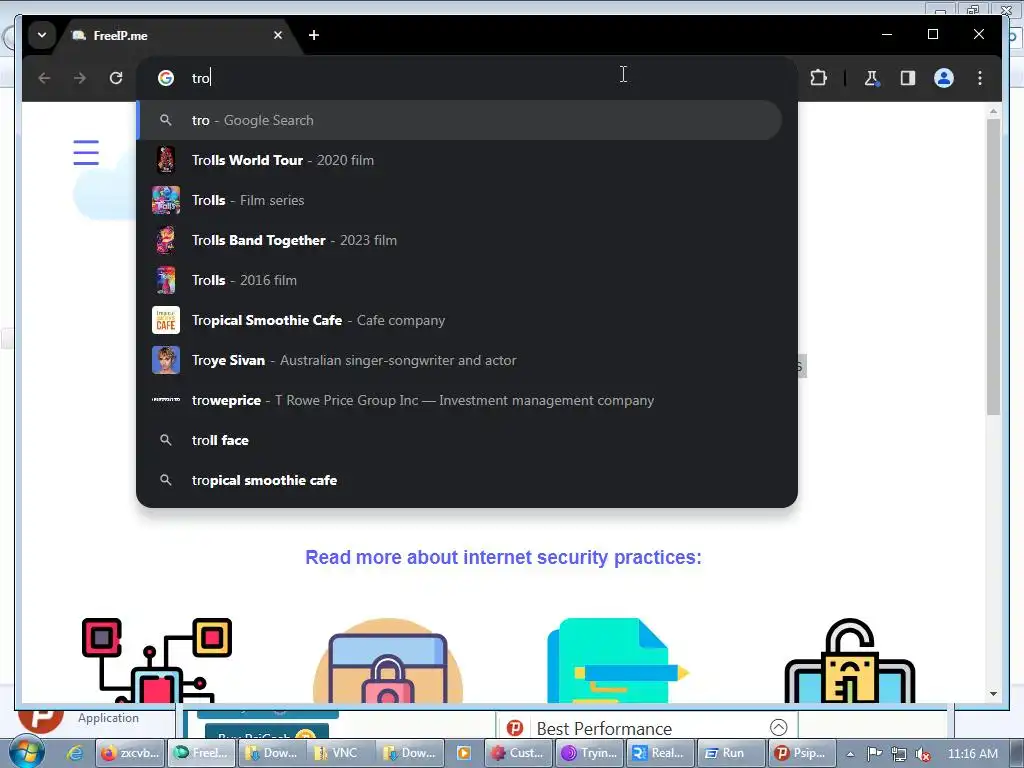Choose Tropical Smoothie Cafe company suggestion
The height and width of the screenshot is (768, 1024).
point(460,321)
